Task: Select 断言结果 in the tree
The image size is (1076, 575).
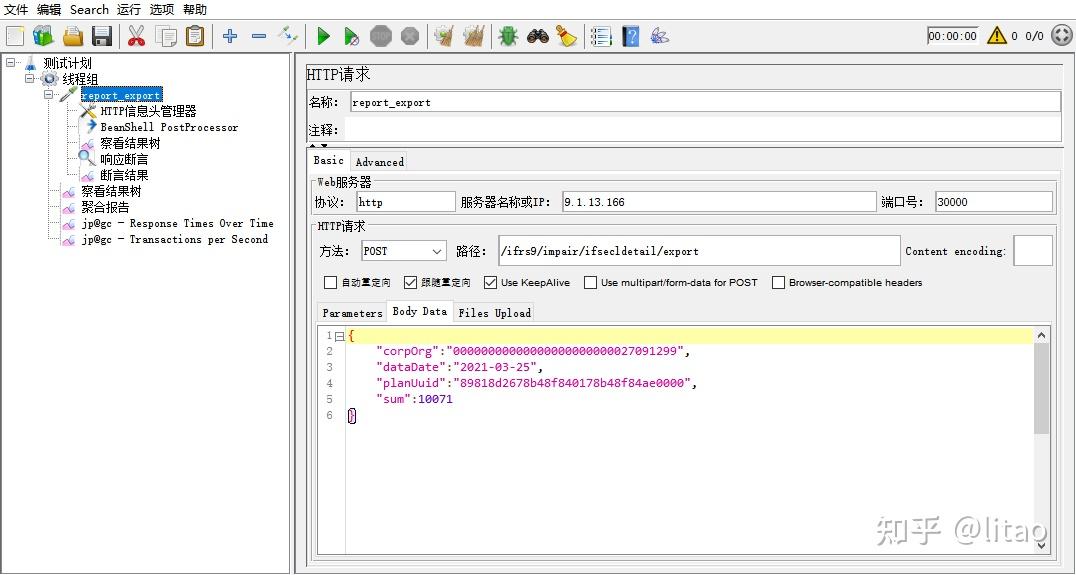Action: coord(124,175)
